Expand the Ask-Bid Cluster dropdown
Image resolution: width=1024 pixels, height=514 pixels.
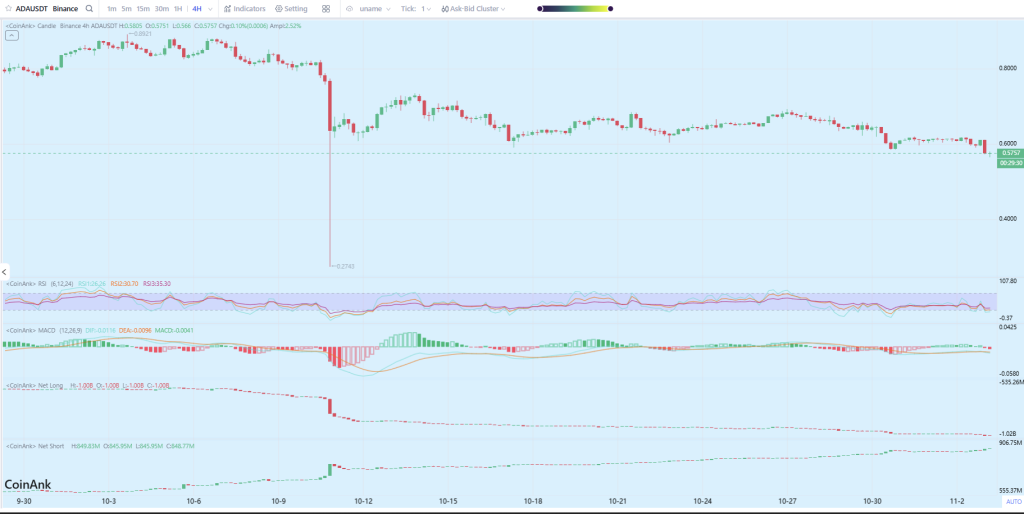click(502, 9)
